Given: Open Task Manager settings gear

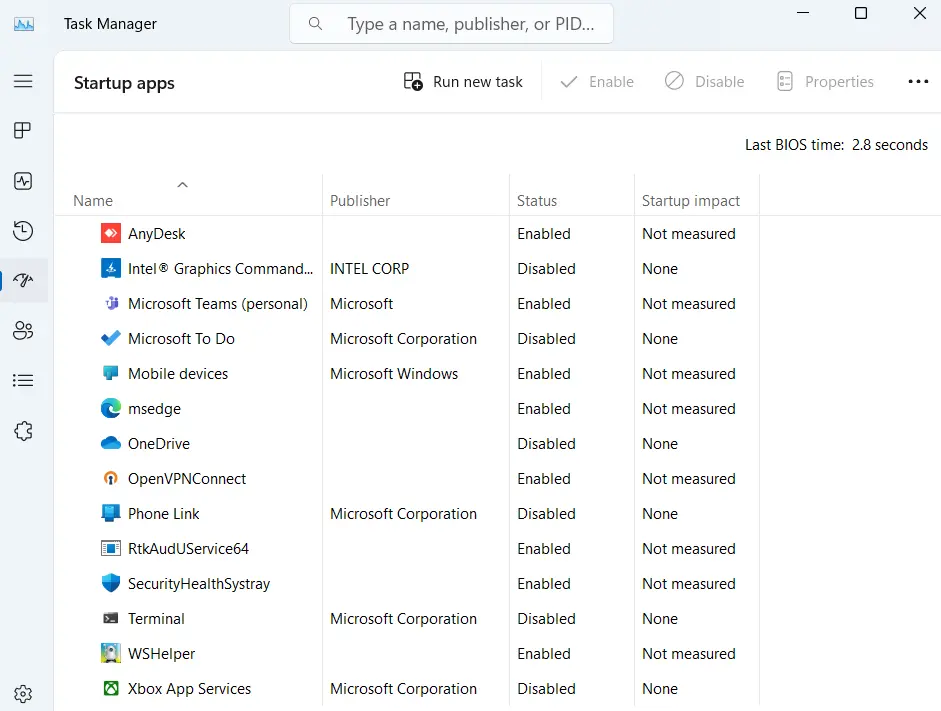Looking at the screenshot, I should pos(23,694).
